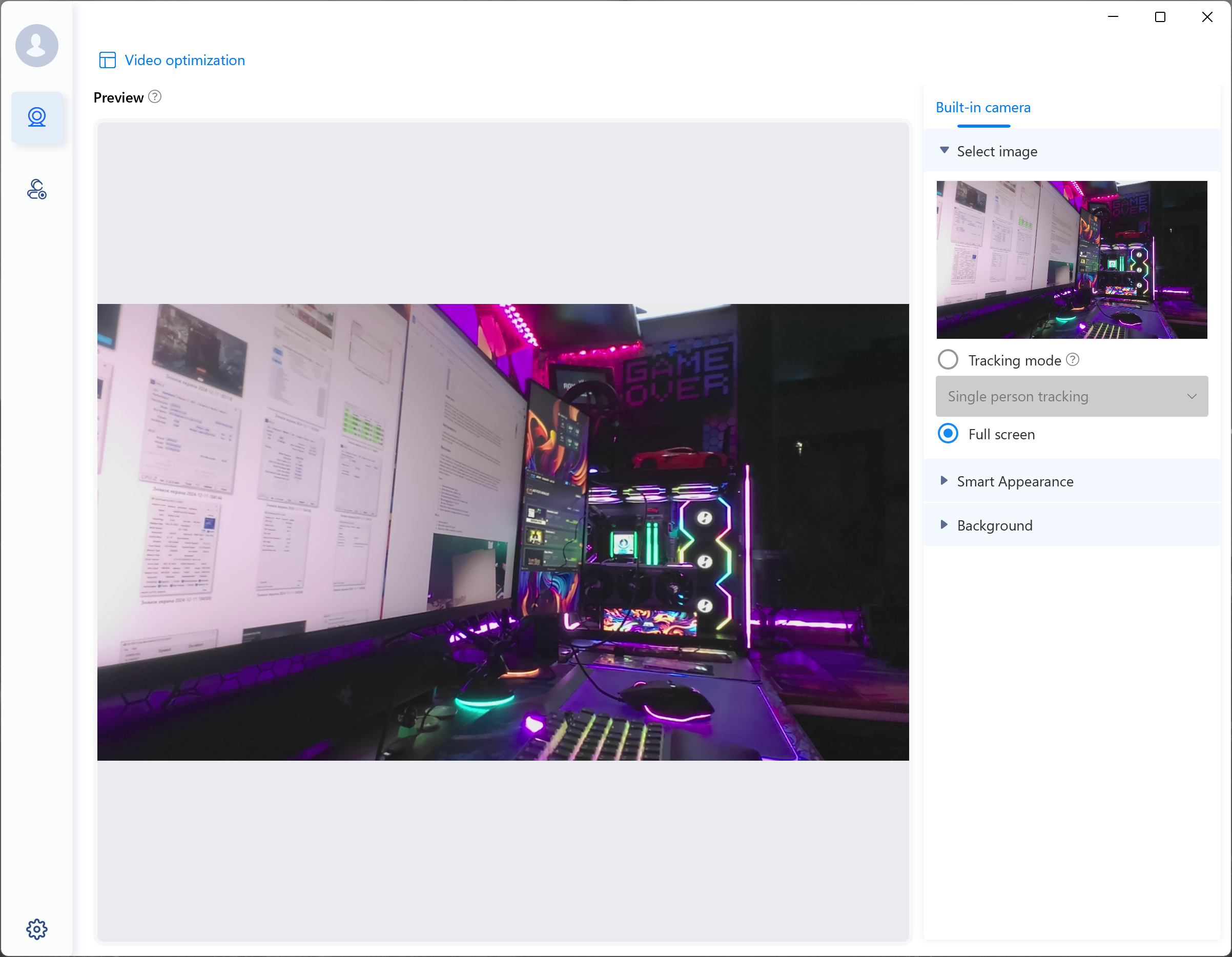Click the permissions/access control icon

[x=37, y=189]
